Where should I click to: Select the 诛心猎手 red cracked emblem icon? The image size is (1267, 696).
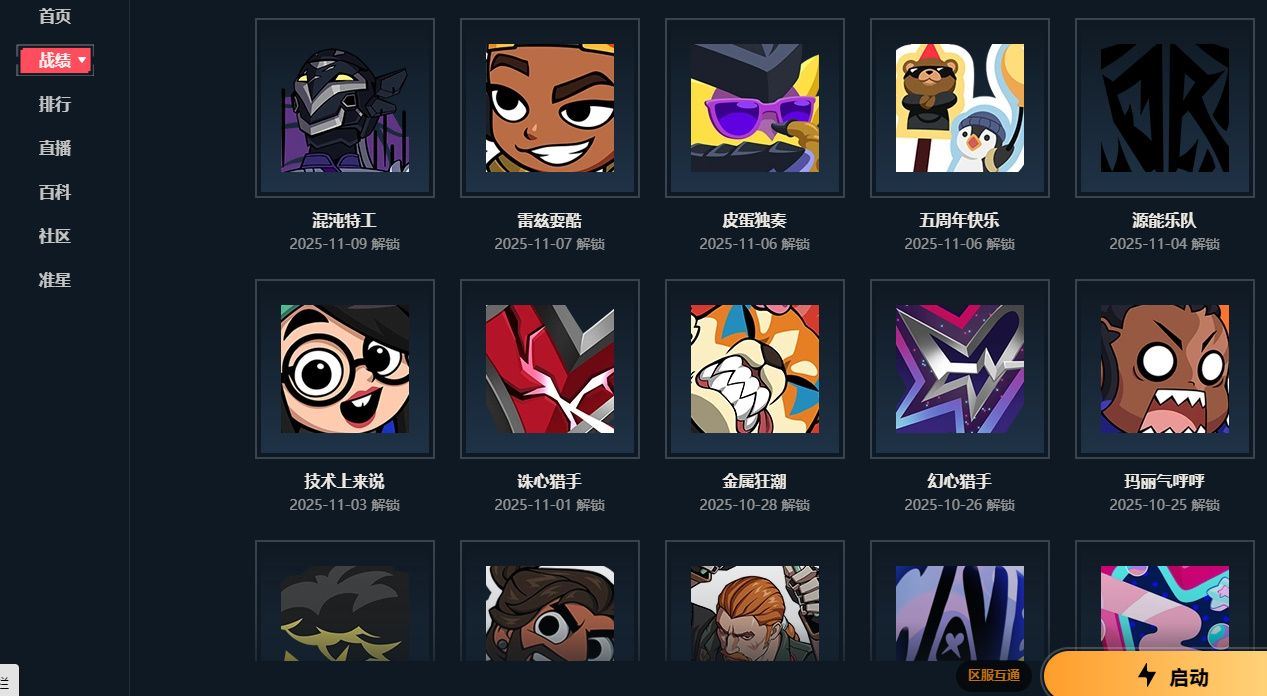click(x=550, y=369)
